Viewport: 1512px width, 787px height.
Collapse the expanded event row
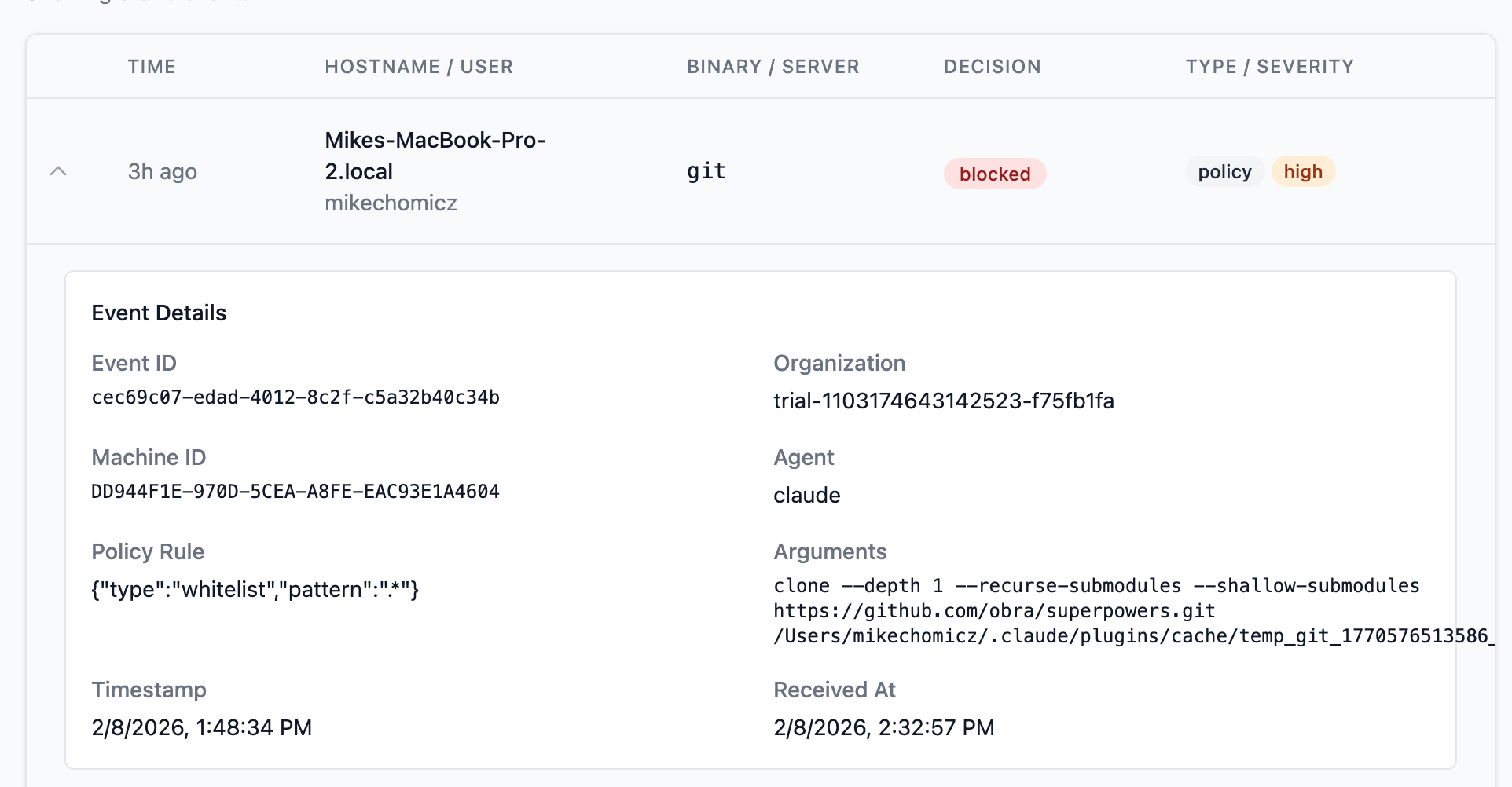pos(60,171)
